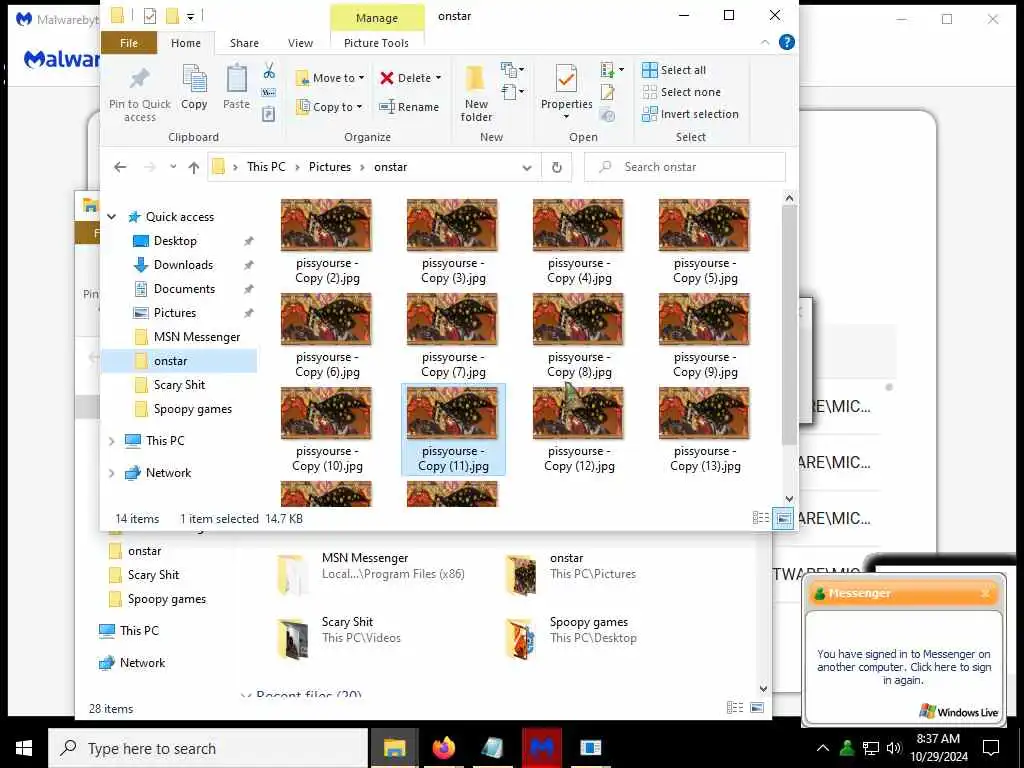1024x768 pixels.
Task: Click Pictures in the breadcrumb path
Action: click(x=330, y=167)
